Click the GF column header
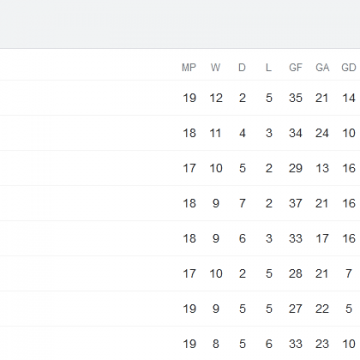The image size is (360, 360). (295, 68)
